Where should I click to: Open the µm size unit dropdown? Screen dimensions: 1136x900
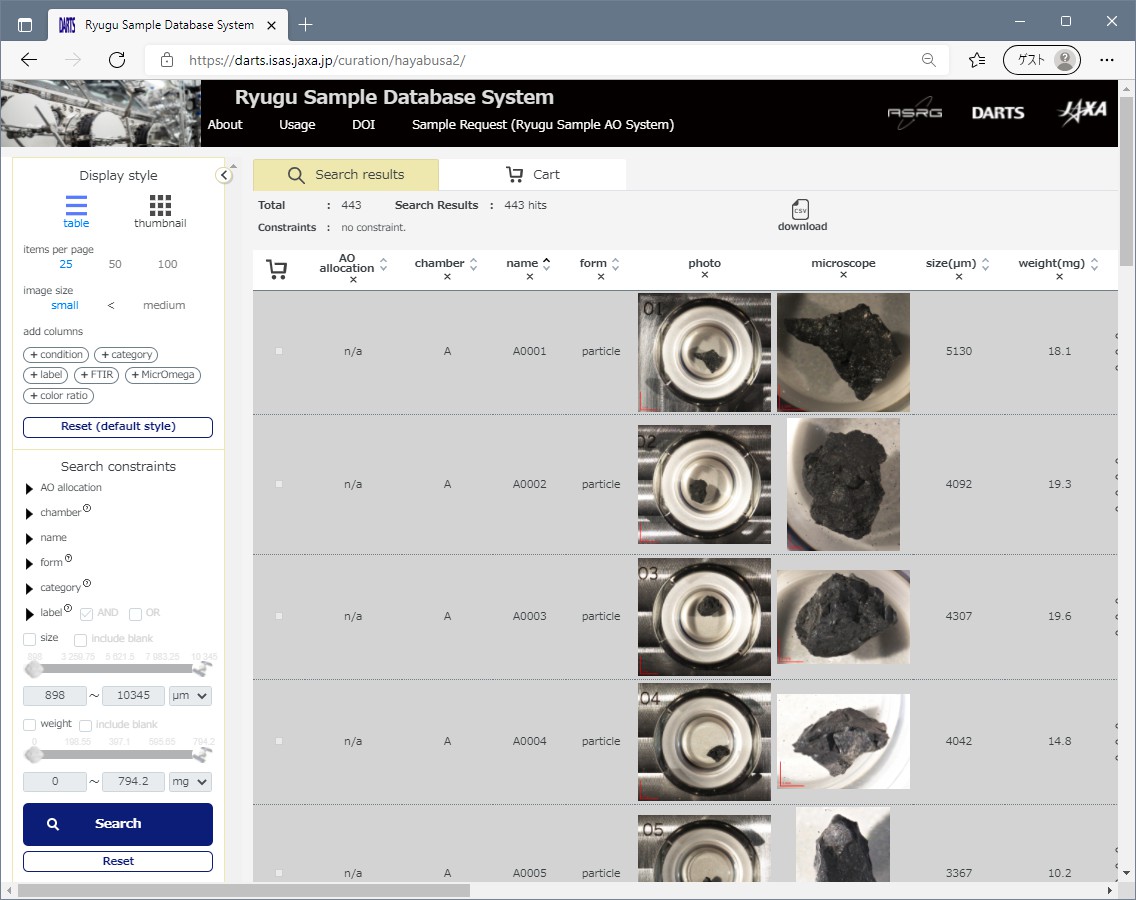pos(191,696)
